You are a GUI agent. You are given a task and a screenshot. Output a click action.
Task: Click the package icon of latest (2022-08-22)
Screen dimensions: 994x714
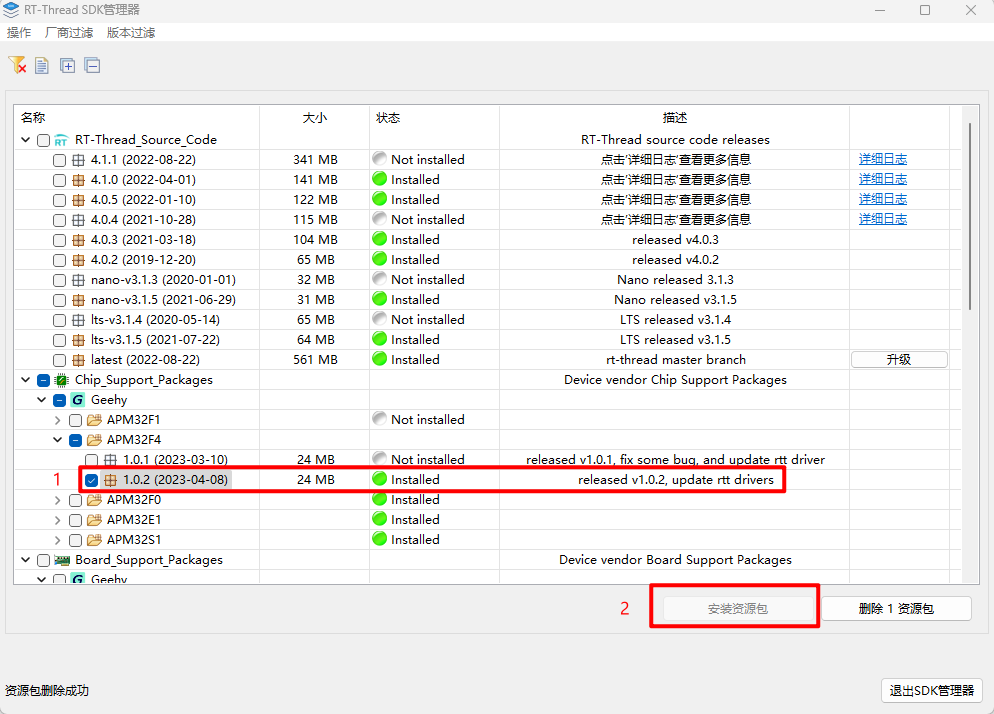(79, 360)
